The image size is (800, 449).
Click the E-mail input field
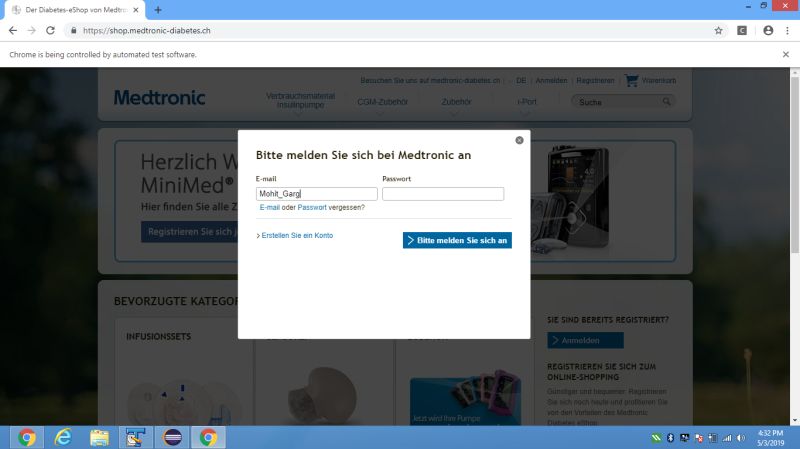click(x=316, y=194)
